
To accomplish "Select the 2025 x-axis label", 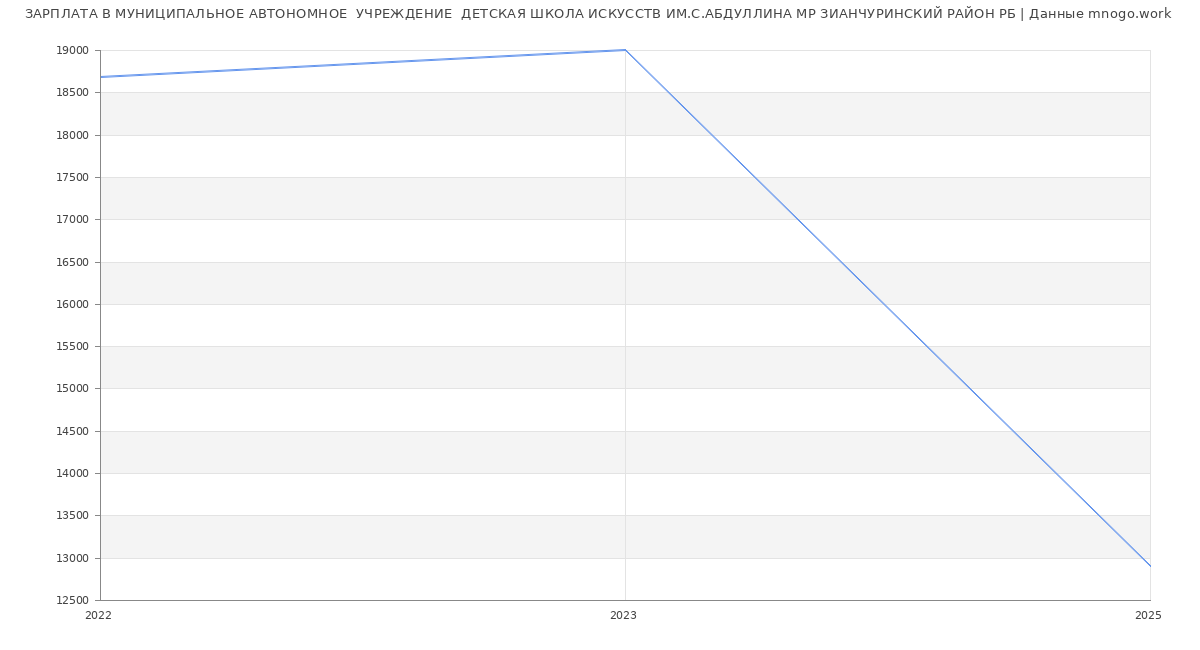I will 1148,616.
